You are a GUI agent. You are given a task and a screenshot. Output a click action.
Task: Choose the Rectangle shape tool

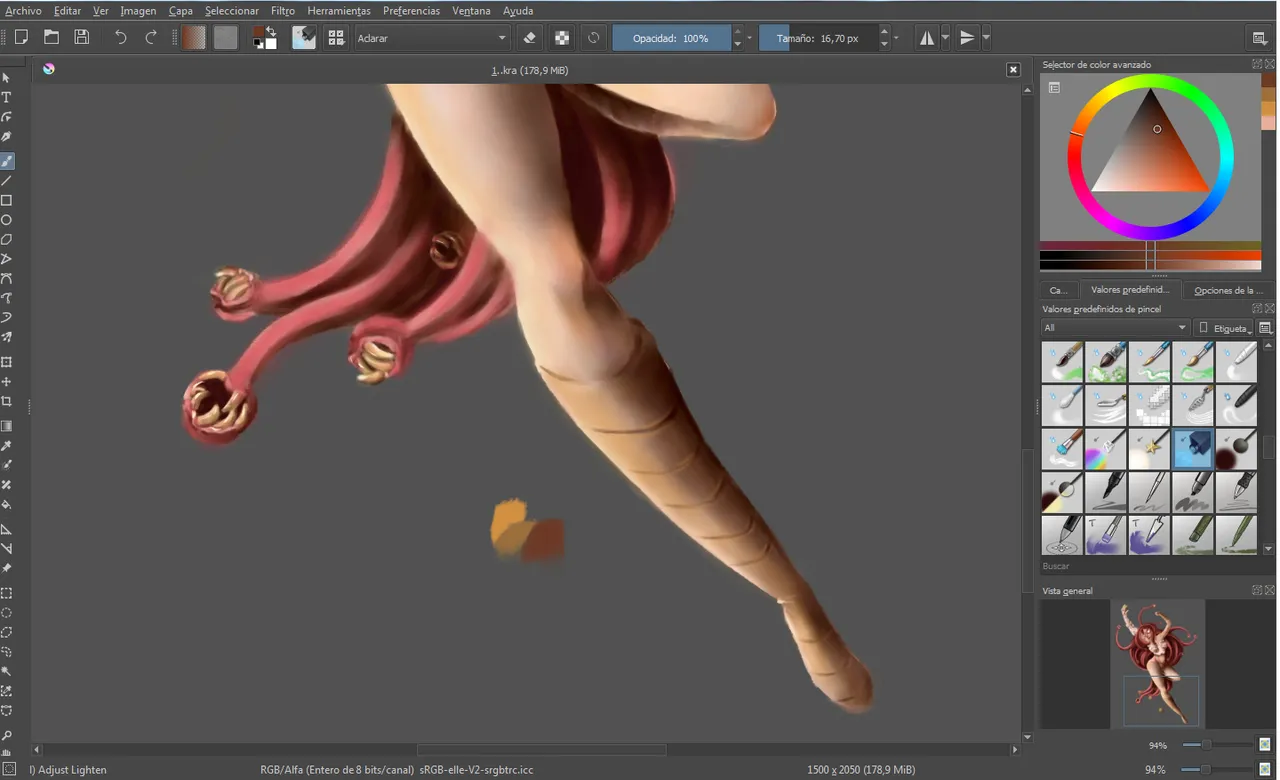click(6, 200)
